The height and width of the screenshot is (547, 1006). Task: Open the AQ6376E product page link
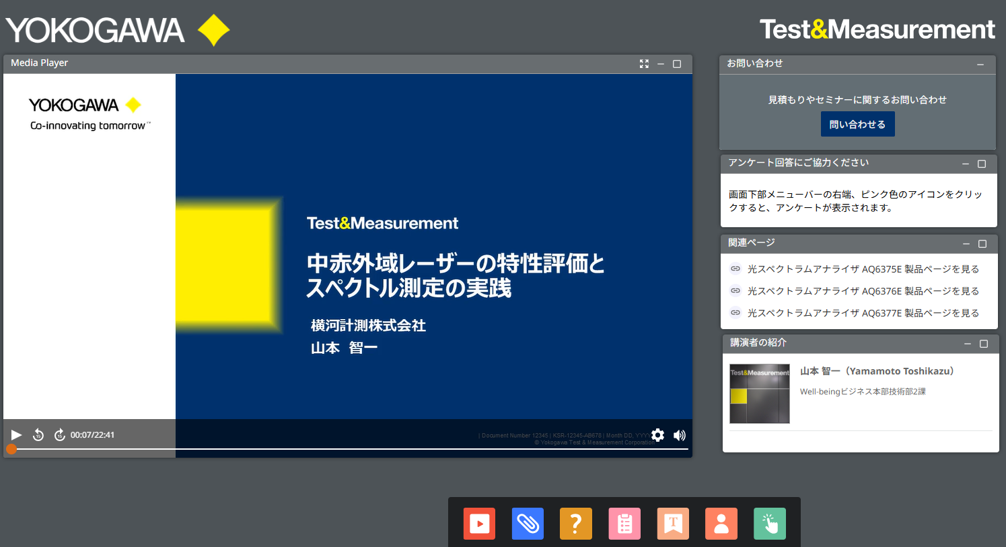pyautogui.click(x=863, y=290)
